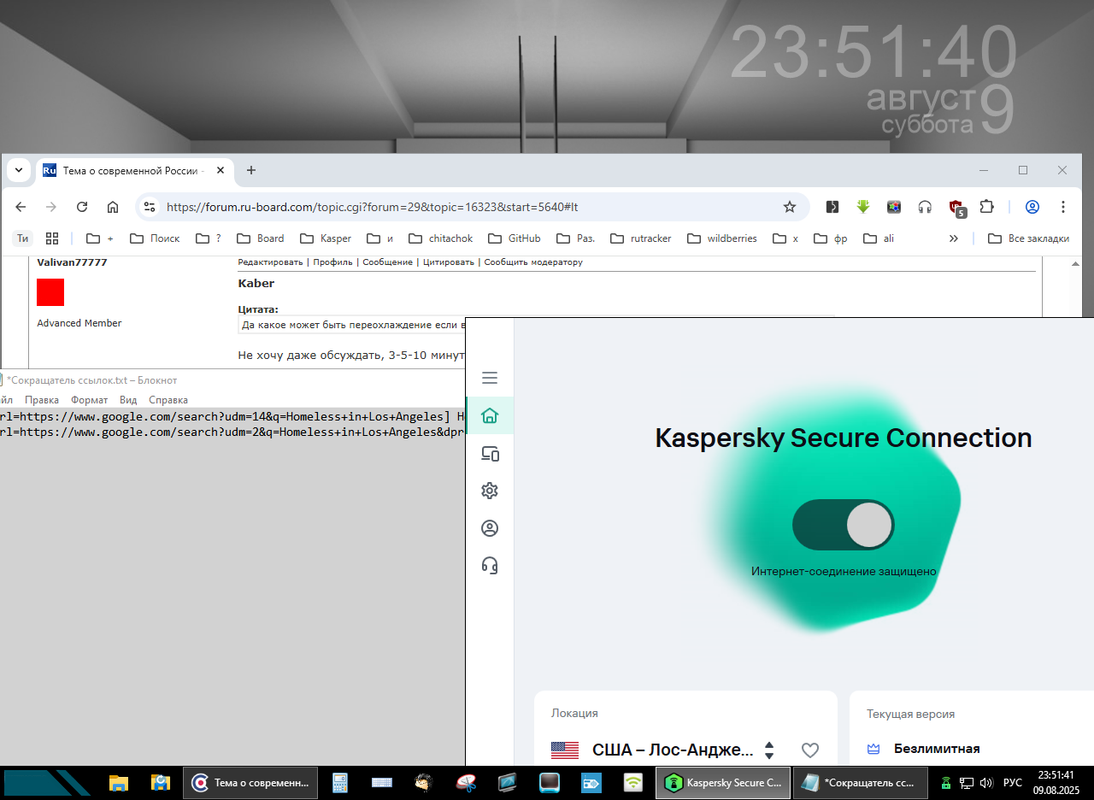
Task: Go forward in Chrome
Action: [x=51, y=207]
